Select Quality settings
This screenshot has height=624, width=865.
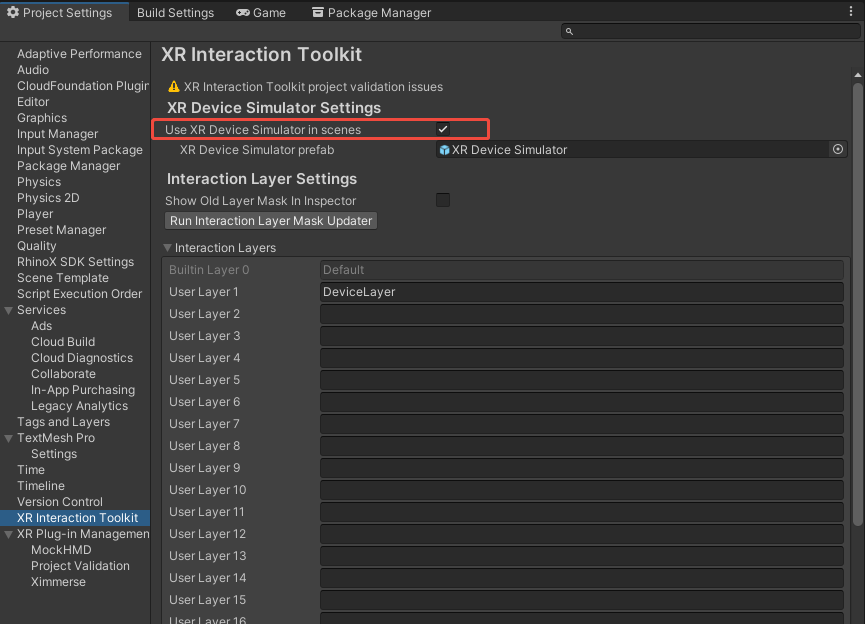tap(37, 246)
